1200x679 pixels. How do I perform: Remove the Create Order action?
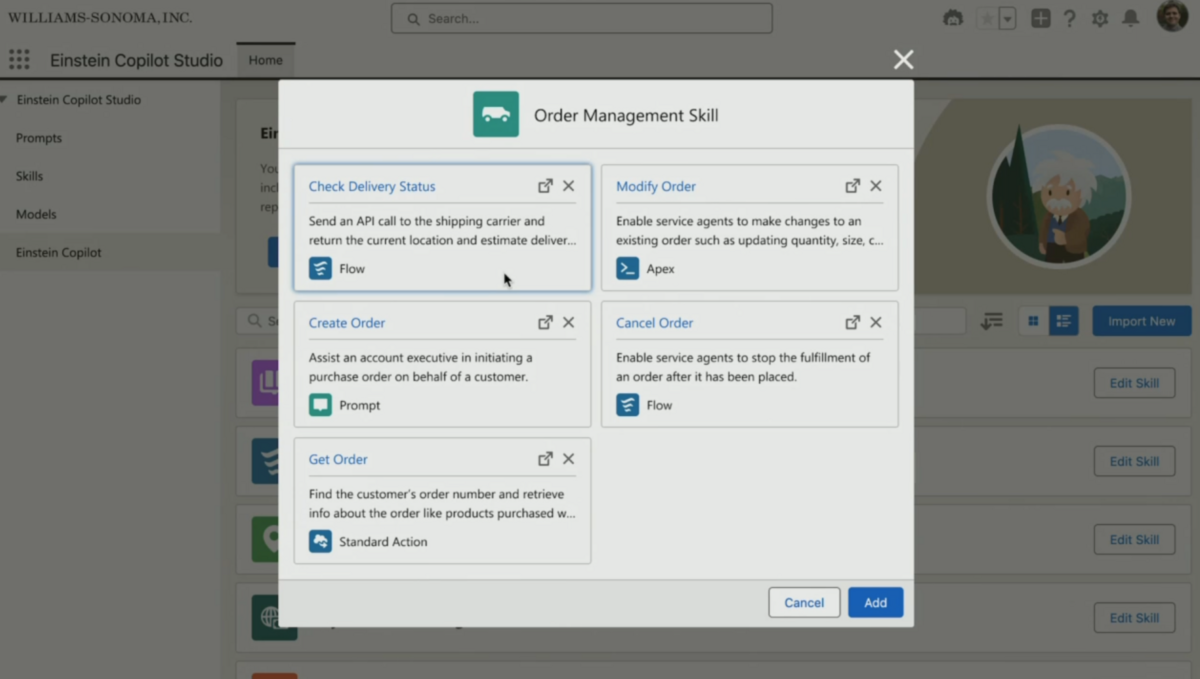pos(568,323)
